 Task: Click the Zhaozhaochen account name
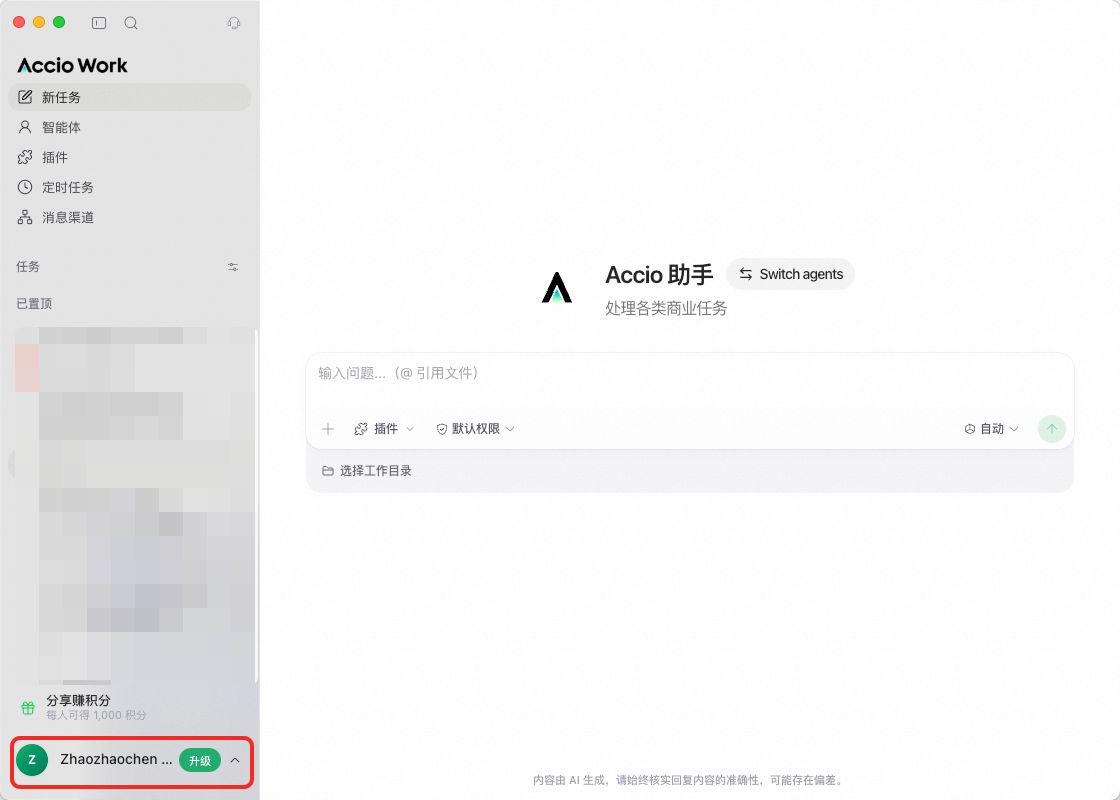pyautogui.click(x=116, y=759)
